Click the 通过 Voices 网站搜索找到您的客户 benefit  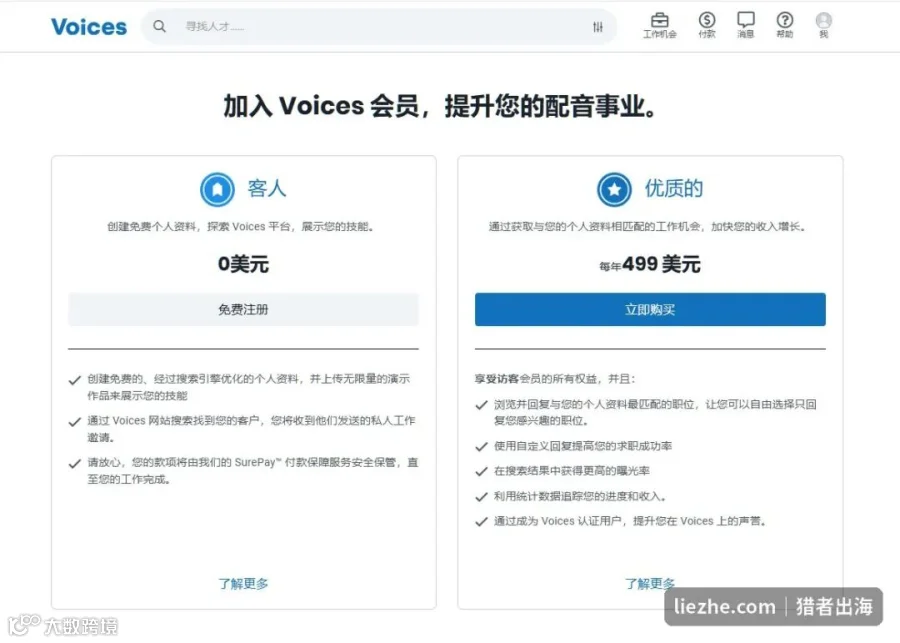click(251, 429)
